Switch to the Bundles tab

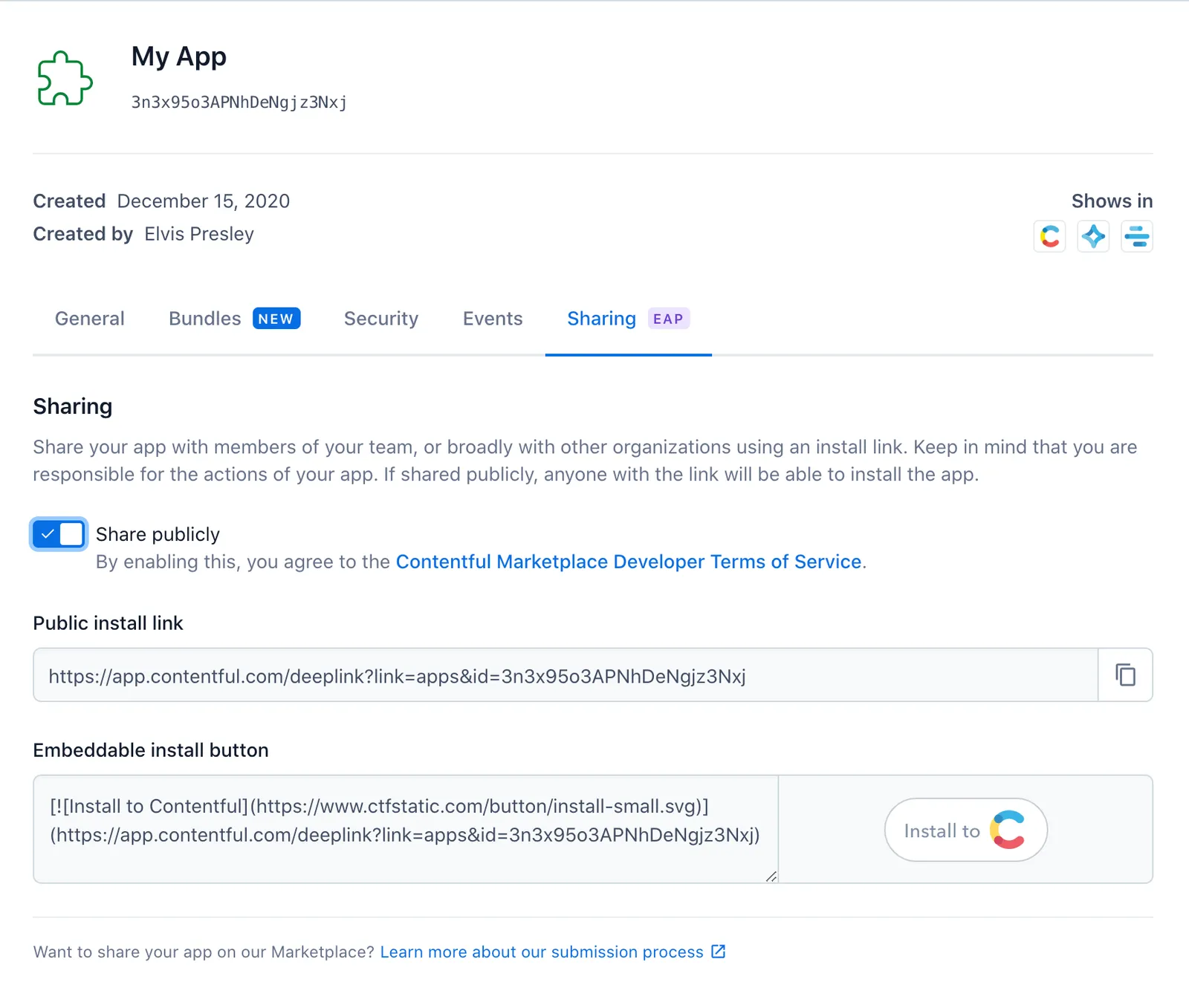(205, 319)
